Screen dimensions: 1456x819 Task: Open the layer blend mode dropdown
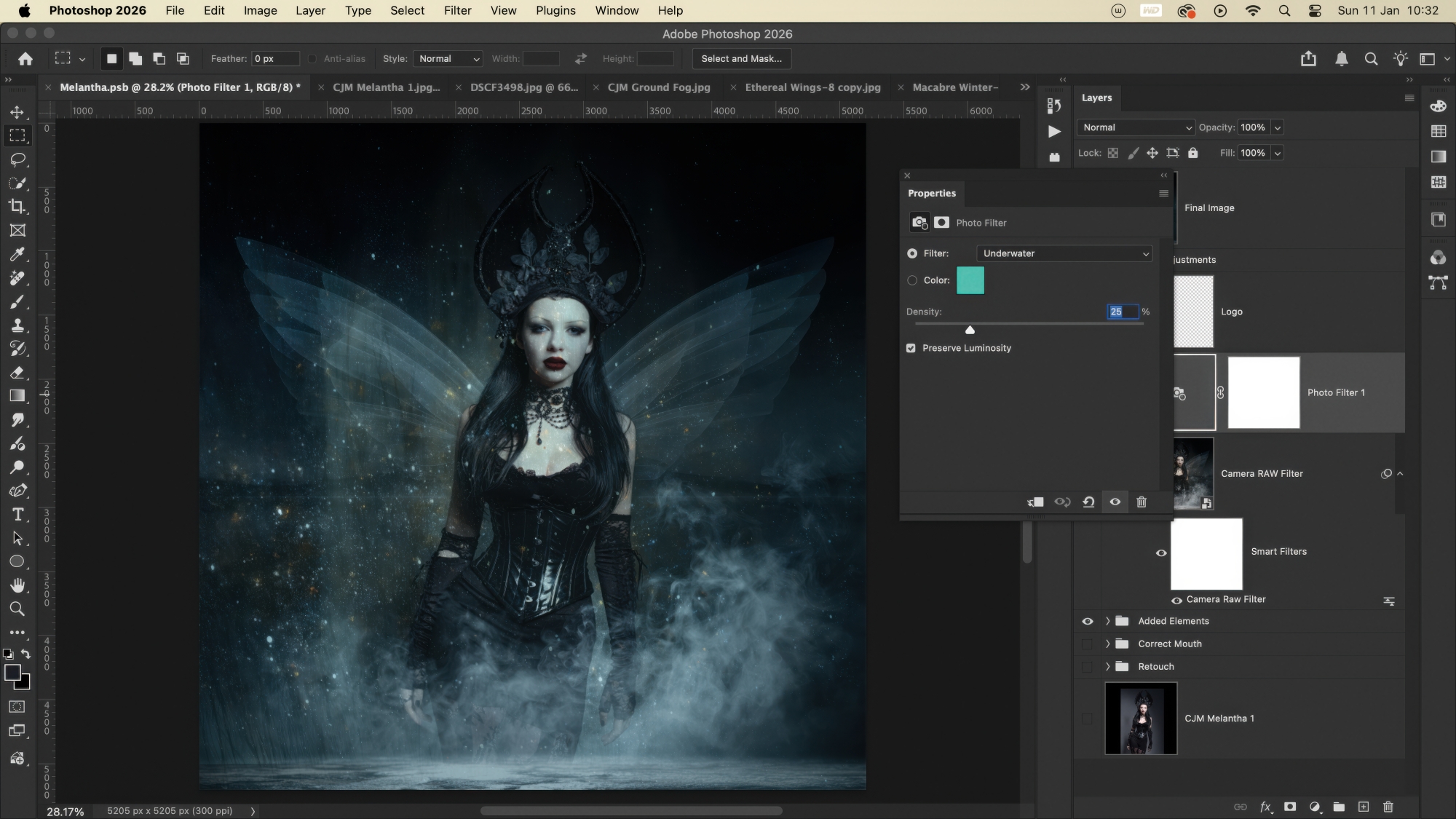pos(1136,127)
